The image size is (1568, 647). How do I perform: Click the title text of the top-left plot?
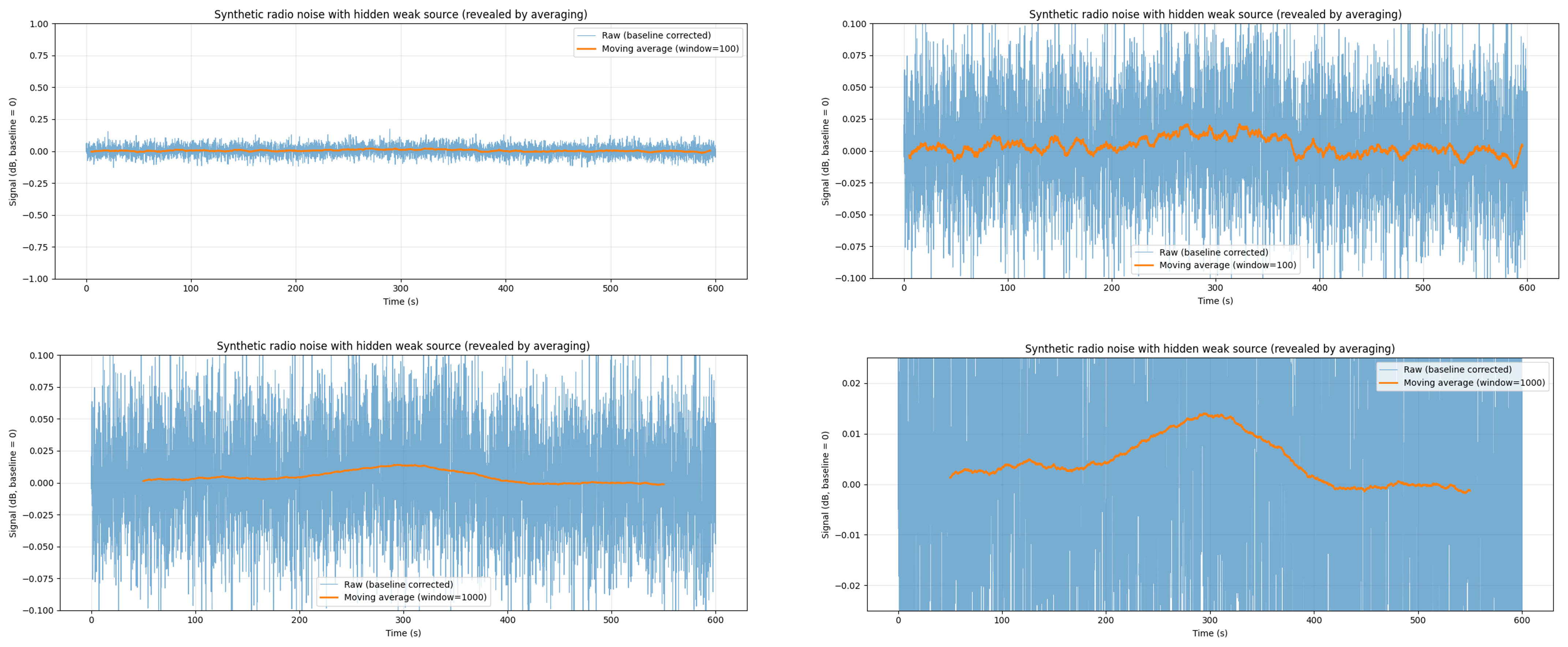pyautogui.click(x=401, y=15)
